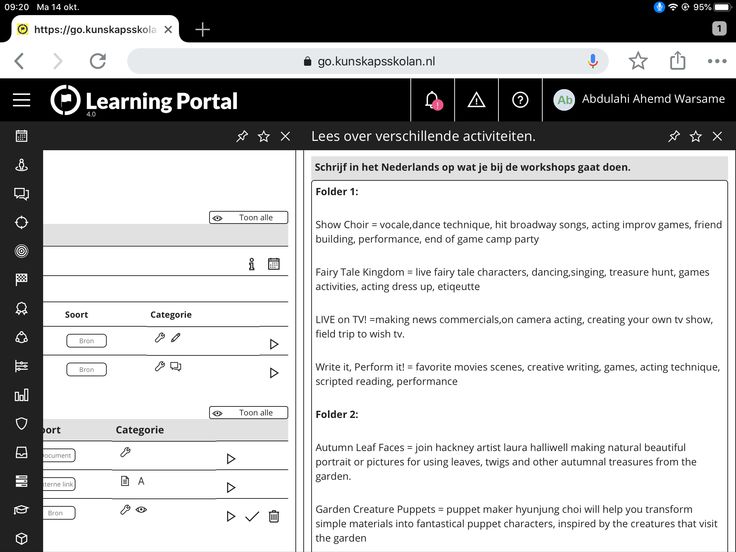Favorite the left panel with star
Image resolution: width=736 pixels, height=552 pixels.
[x=264, y=136]
